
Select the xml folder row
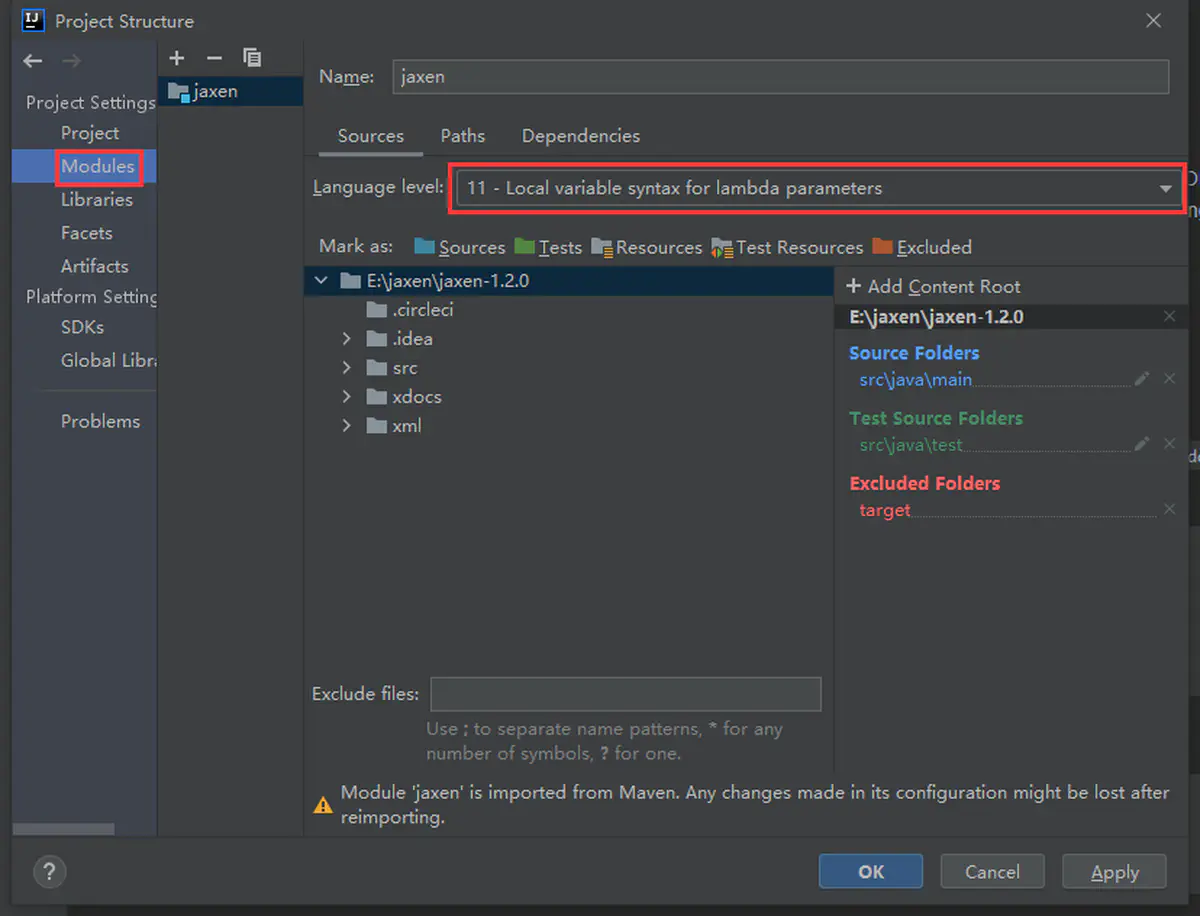[x=569, y=426]
